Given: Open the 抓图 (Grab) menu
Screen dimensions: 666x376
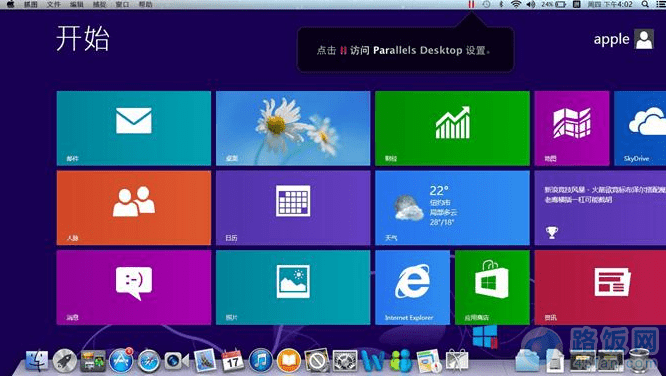Looking at the screenshot, I should pyautogui.click(x=31, y=4).
